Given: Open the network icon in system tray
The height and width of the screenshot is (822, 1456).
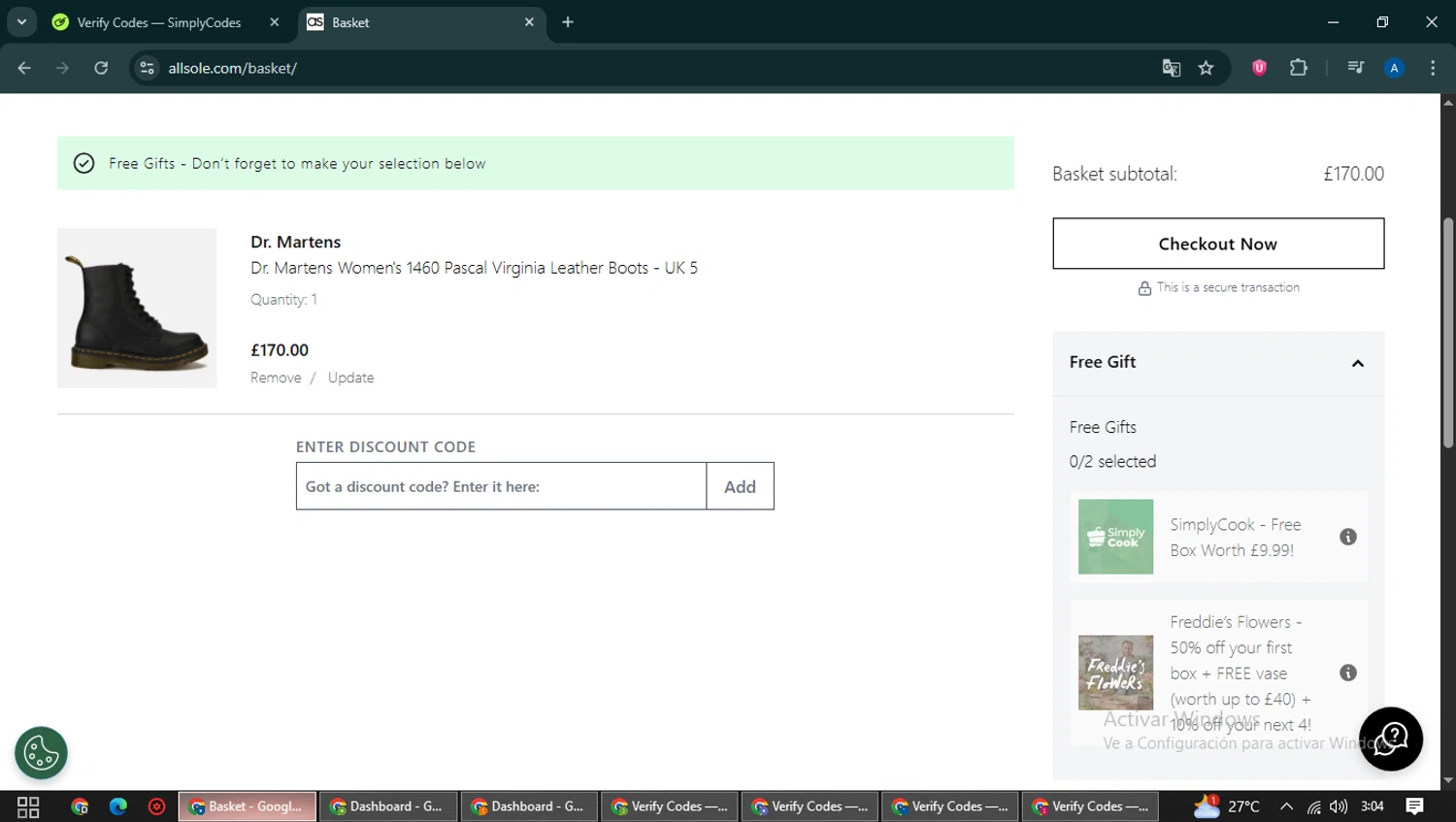Looking at the screenshot, I should [x=1313, y=806].
